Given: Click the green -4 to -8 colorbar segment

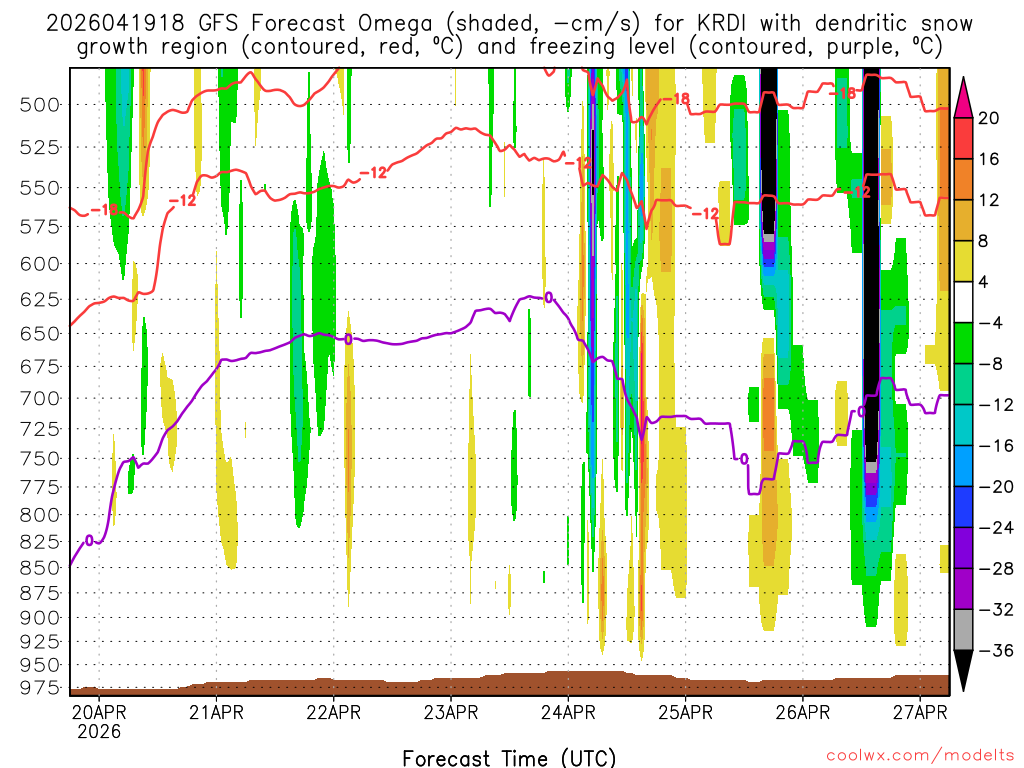Looking at the screenshot, I should tap(963, 343).
